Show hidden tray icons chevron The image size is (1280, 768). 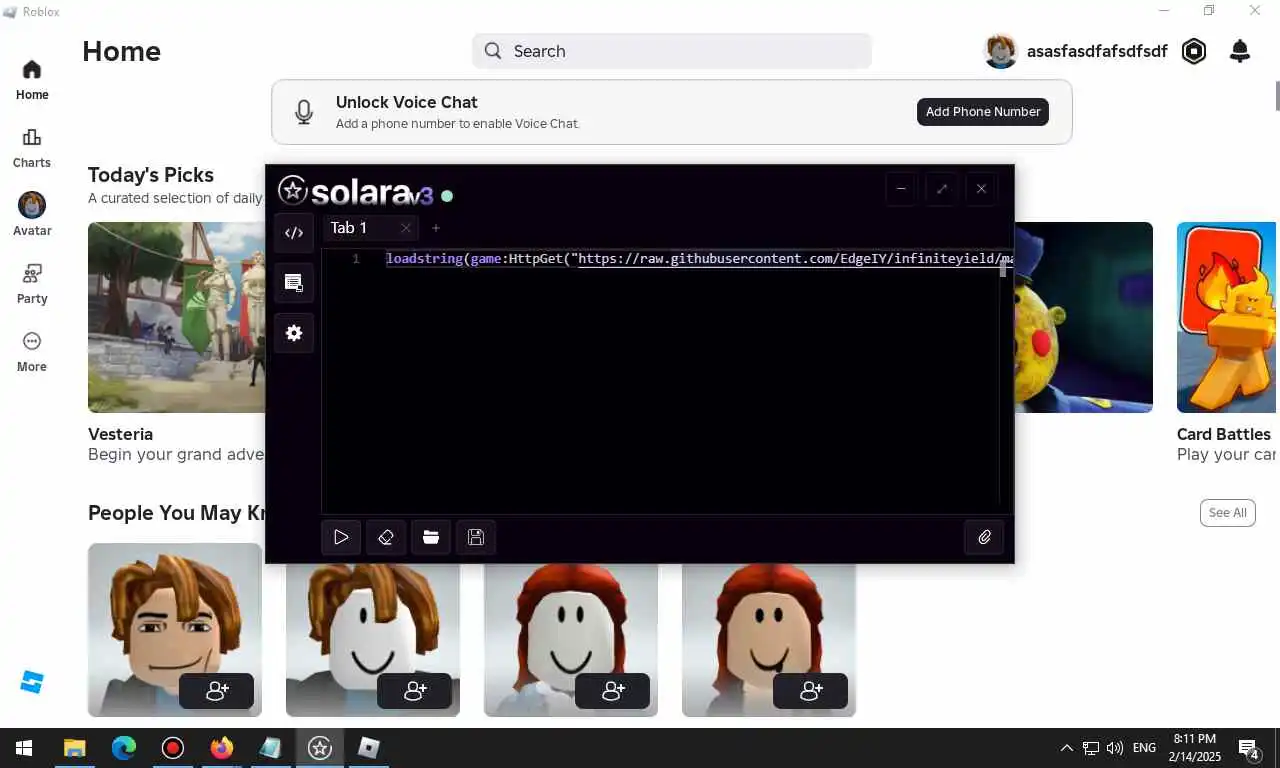click(x=1066, y=748)
